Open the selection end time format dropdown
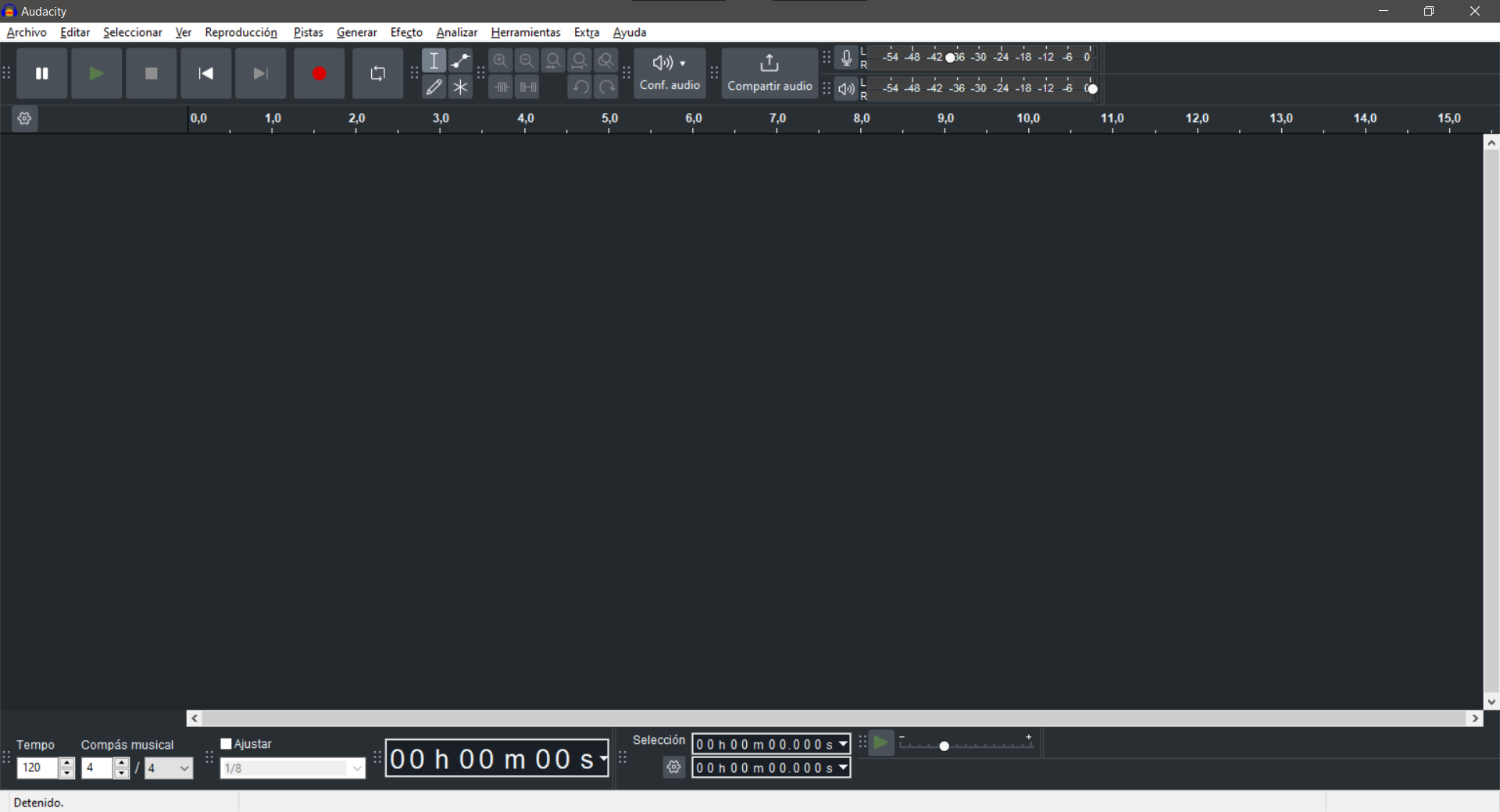 (x=844, y=768)
